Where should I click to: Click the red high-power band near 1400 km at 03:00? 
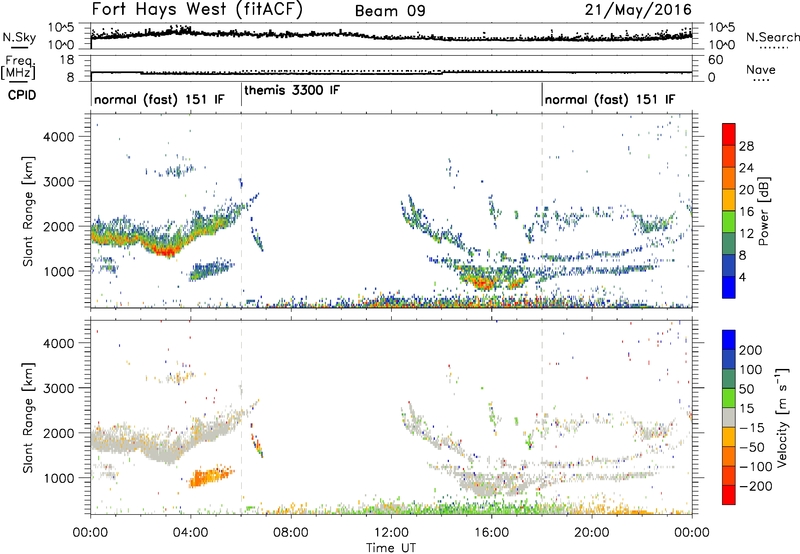tap(167, 249)
